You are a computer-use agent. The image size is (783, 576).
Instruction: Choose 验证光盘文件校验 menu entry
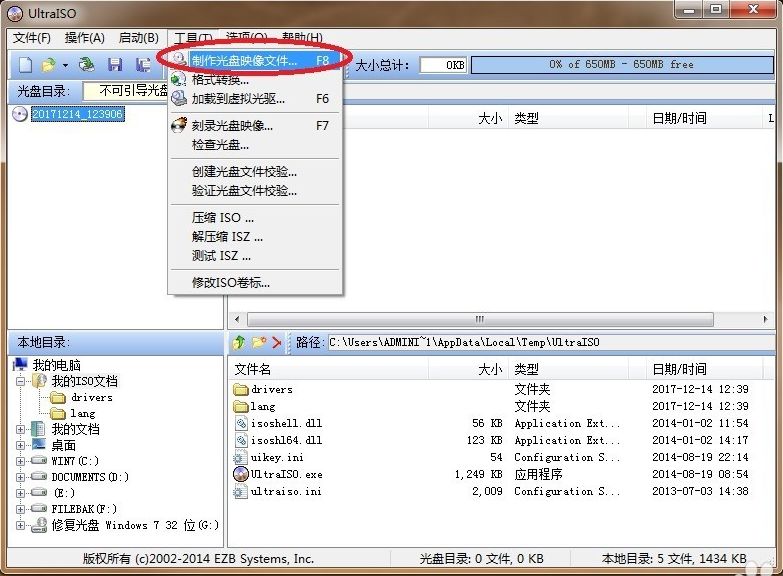255,191
